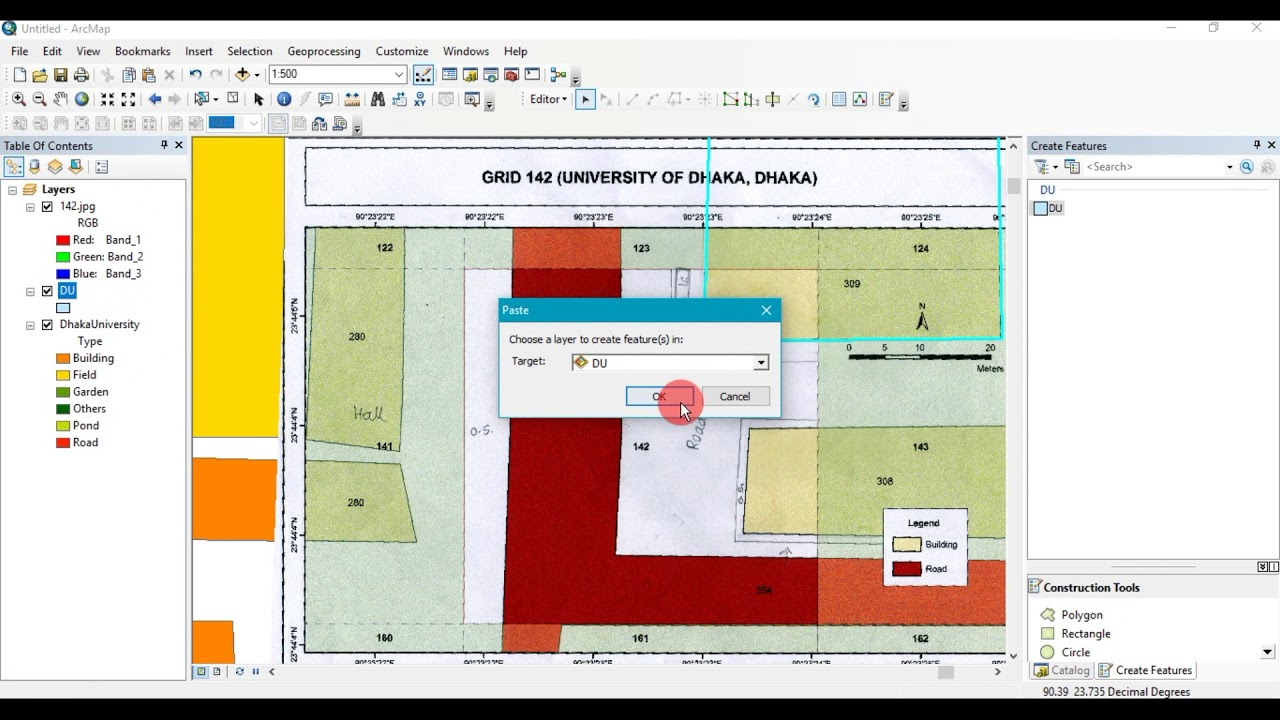This screenshot has height=720, width=1280.
Task: Close the Paste dialog with X
Action: coord(766,310)
